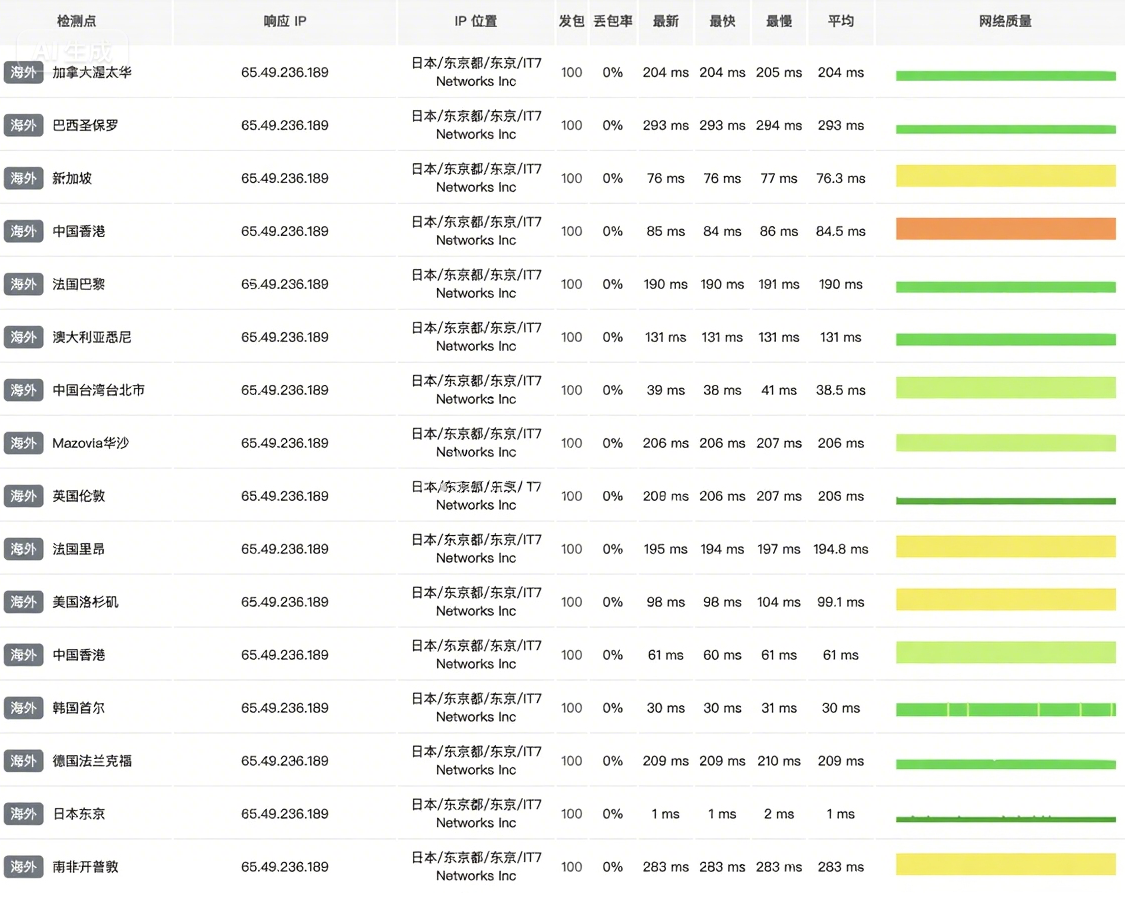Select the 网络质量 column header

point(1005,21)
